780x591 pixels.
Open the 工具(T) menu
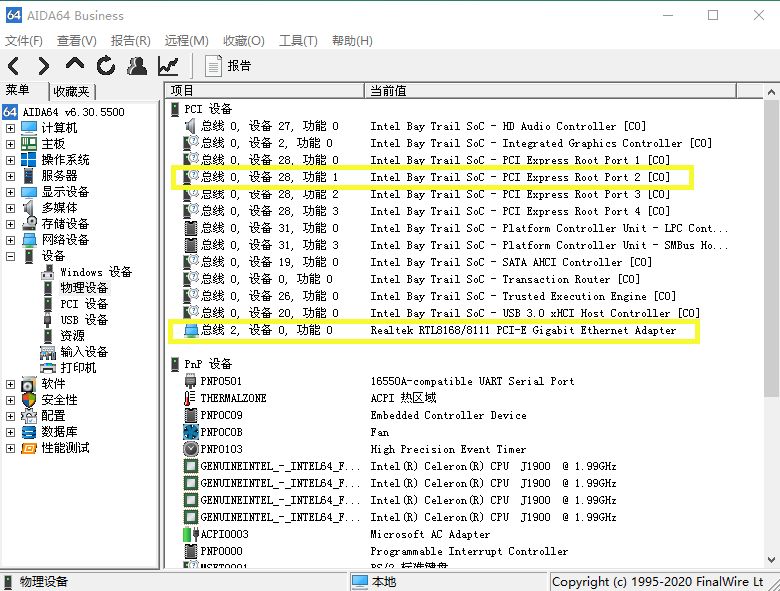[298, 40]
